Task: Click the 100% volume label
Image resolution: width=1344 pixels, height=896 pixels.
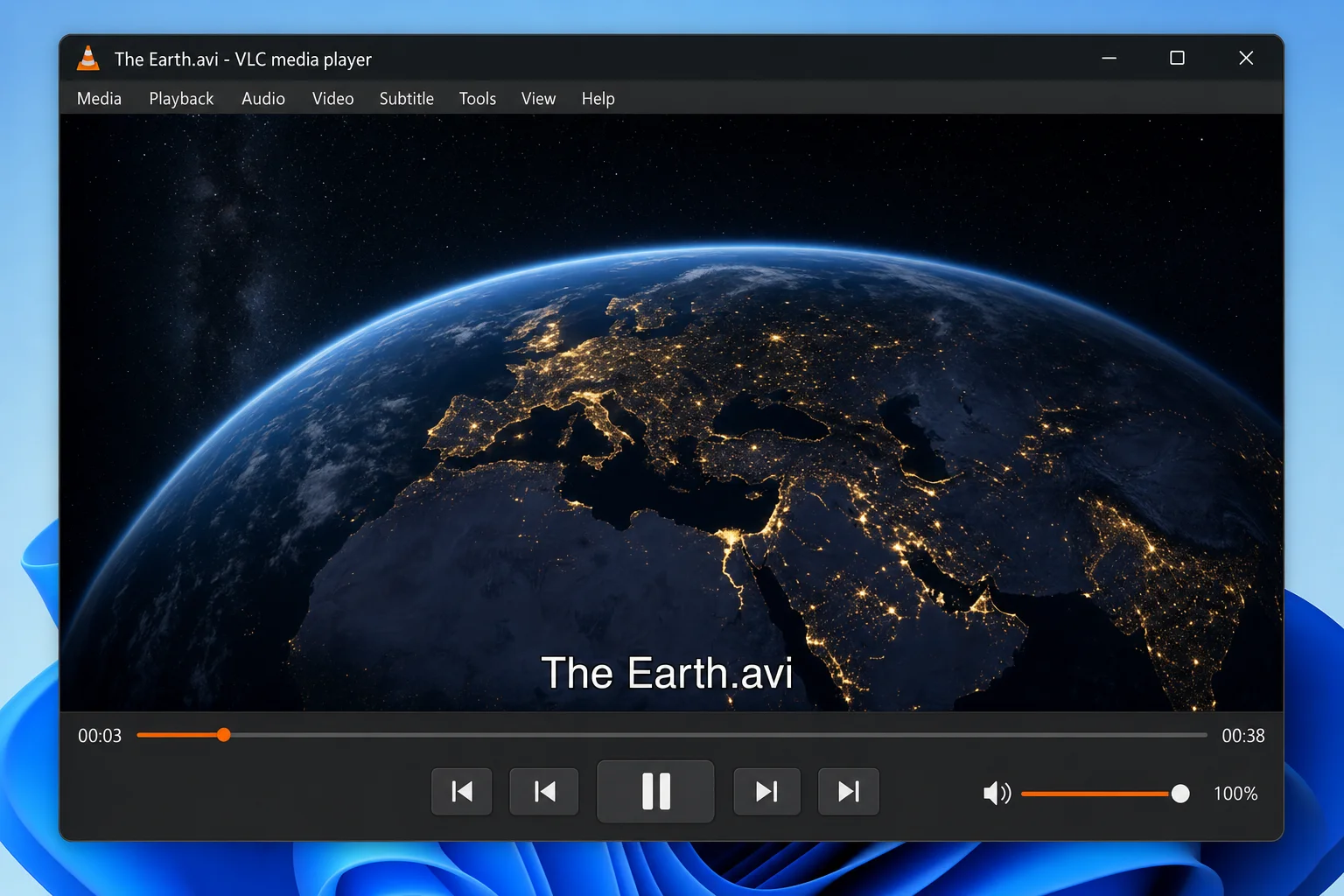Action: point(1235,794)
